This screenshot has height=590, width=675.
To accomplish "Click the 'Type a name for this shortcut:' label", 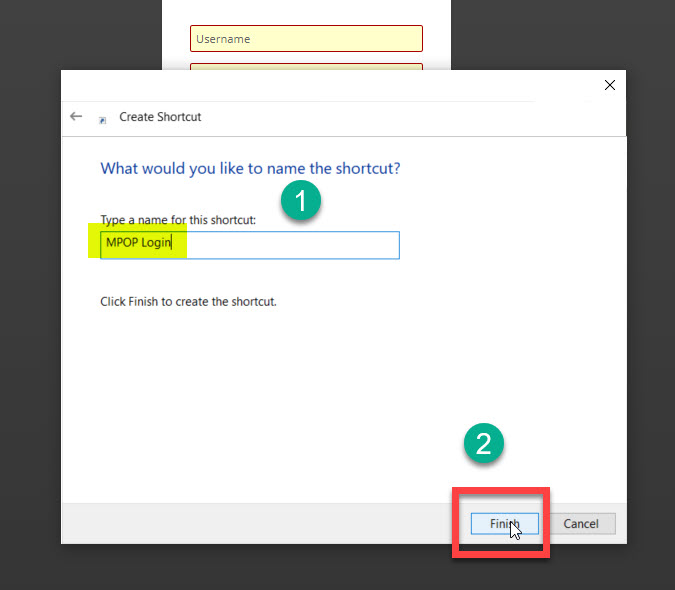I will 178,220.
